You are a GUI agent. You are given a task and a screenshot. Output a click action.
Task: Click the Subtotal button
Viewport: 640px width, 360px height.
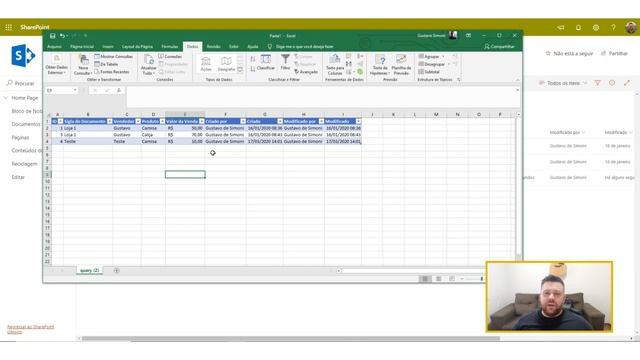(429, 72)
